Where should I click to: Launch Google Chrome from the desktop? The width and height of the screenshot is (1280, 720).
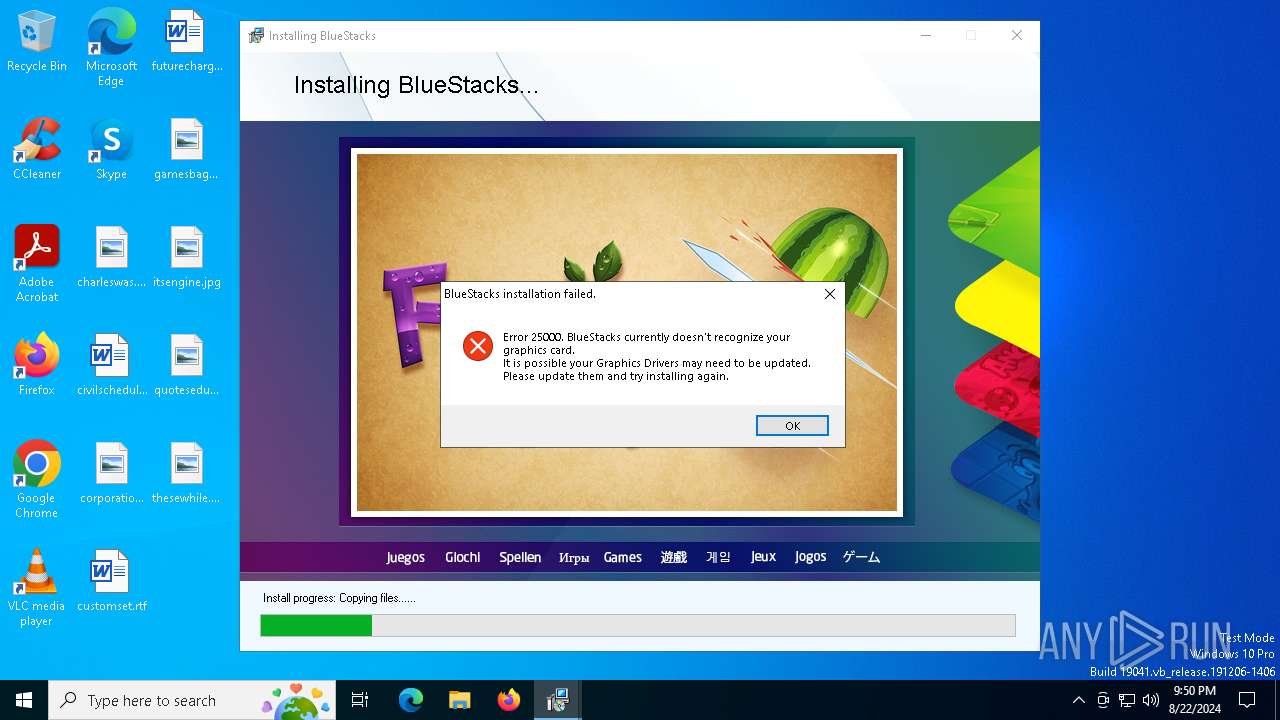click(x=37, y=480)
